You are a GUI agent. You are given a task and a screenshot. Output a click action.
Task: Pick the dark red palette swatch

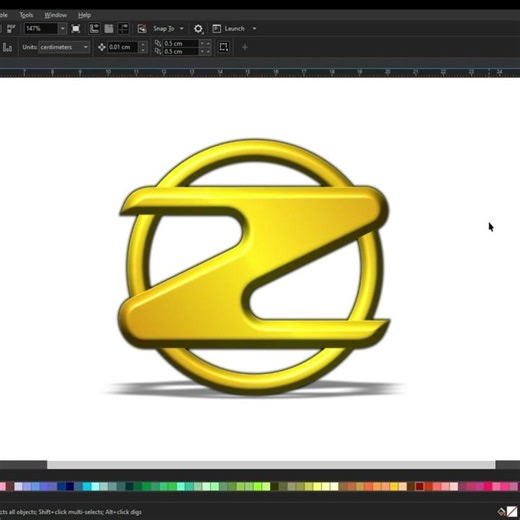420,487
